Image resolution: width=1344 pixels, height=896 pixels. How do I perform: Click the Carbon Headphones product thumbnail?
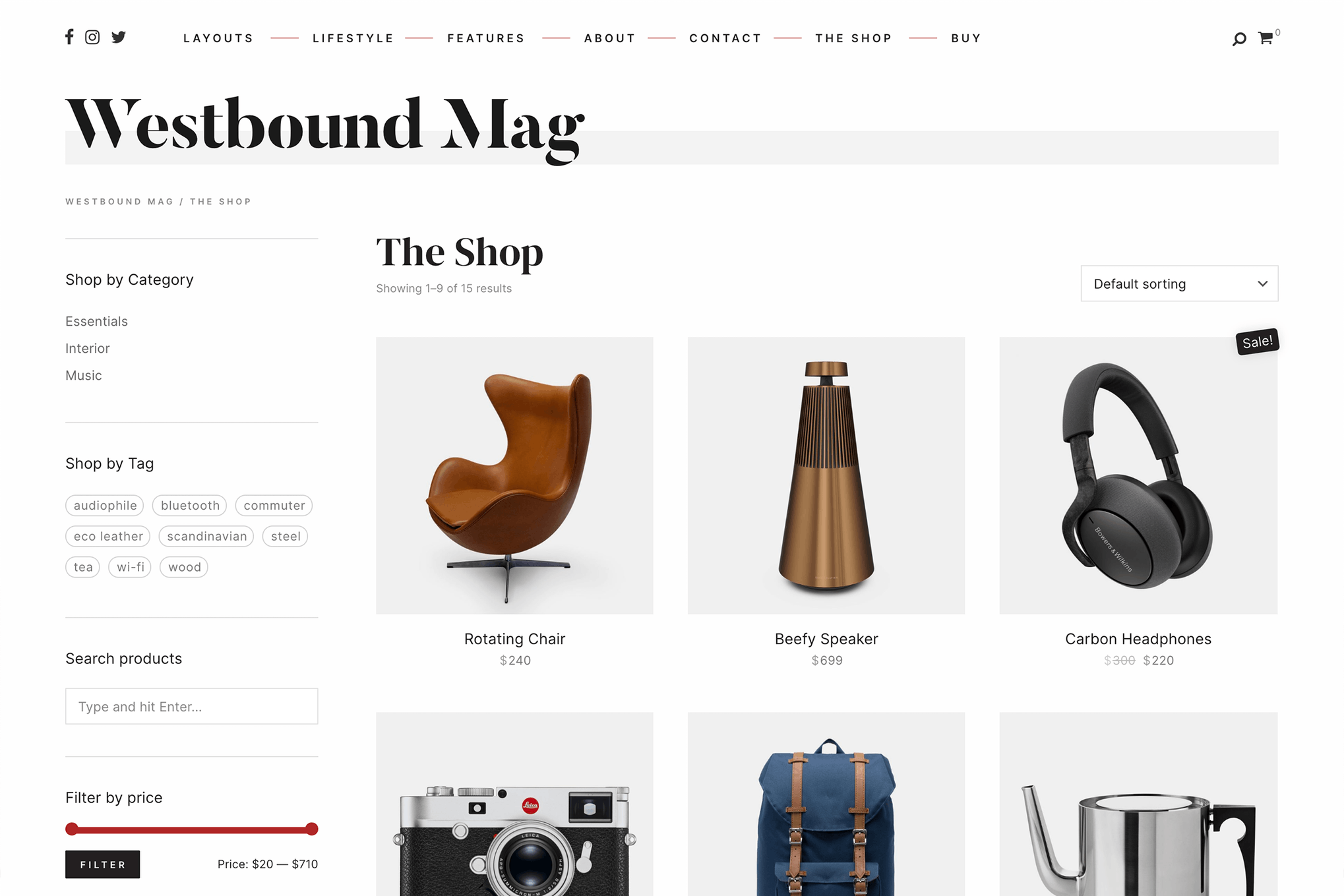[x=1138, y=475]
